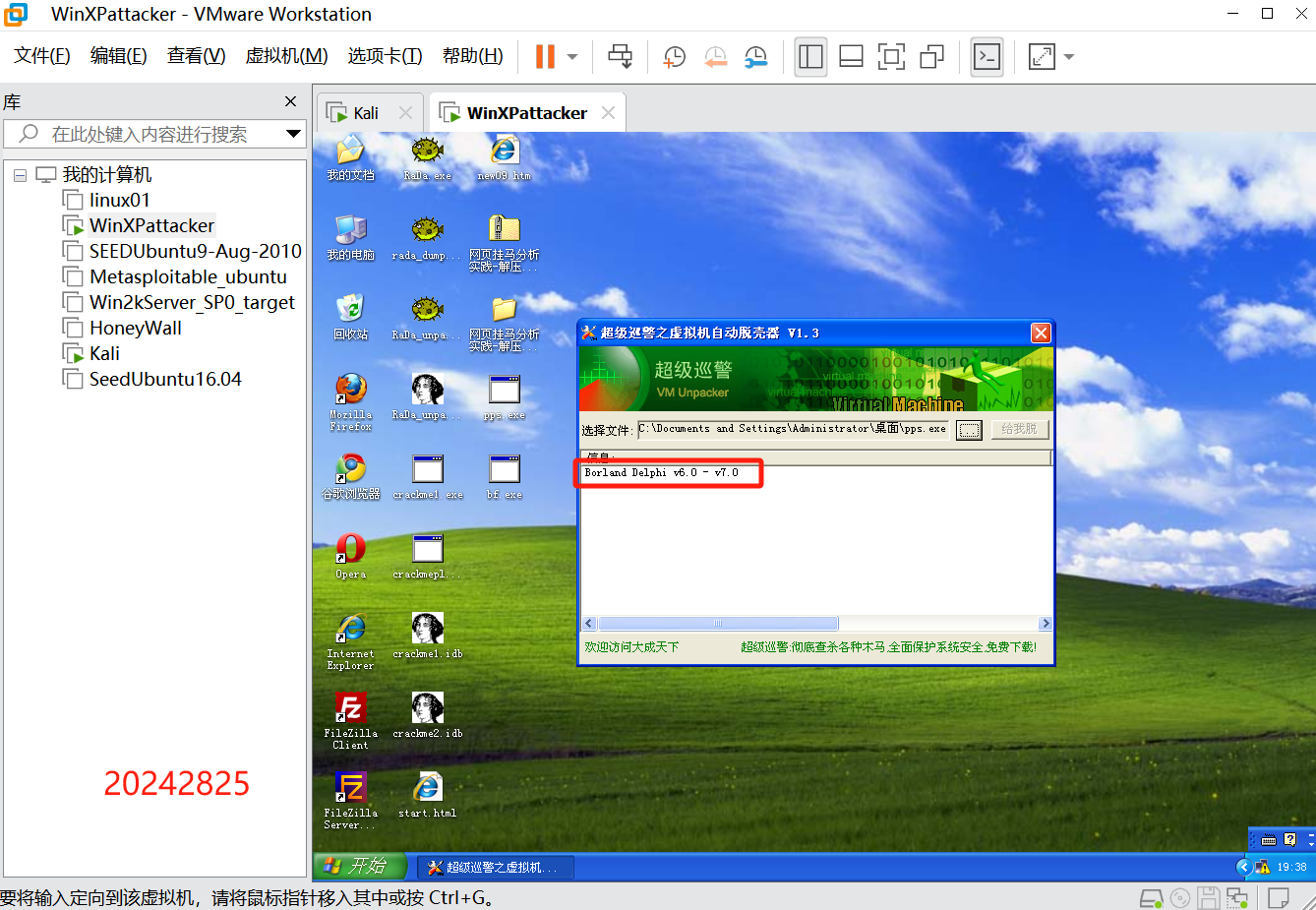Switch to Unity mode in the toolbar

click(932, 57)
